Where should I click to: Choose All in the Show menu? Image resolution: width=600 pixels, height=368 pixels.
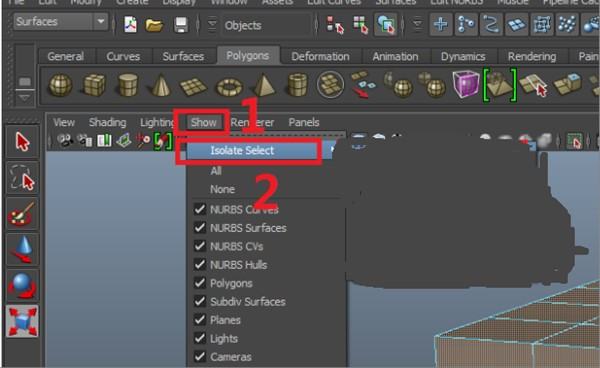216,171
